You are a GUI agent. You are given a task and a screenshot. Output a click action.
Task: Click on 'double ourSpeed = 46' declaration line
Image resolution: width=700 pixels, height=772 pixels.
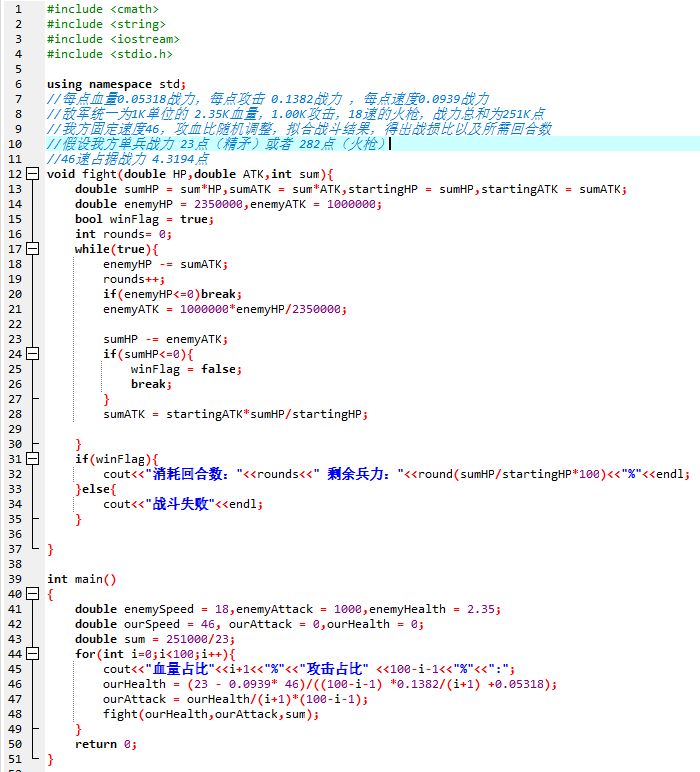249,624
